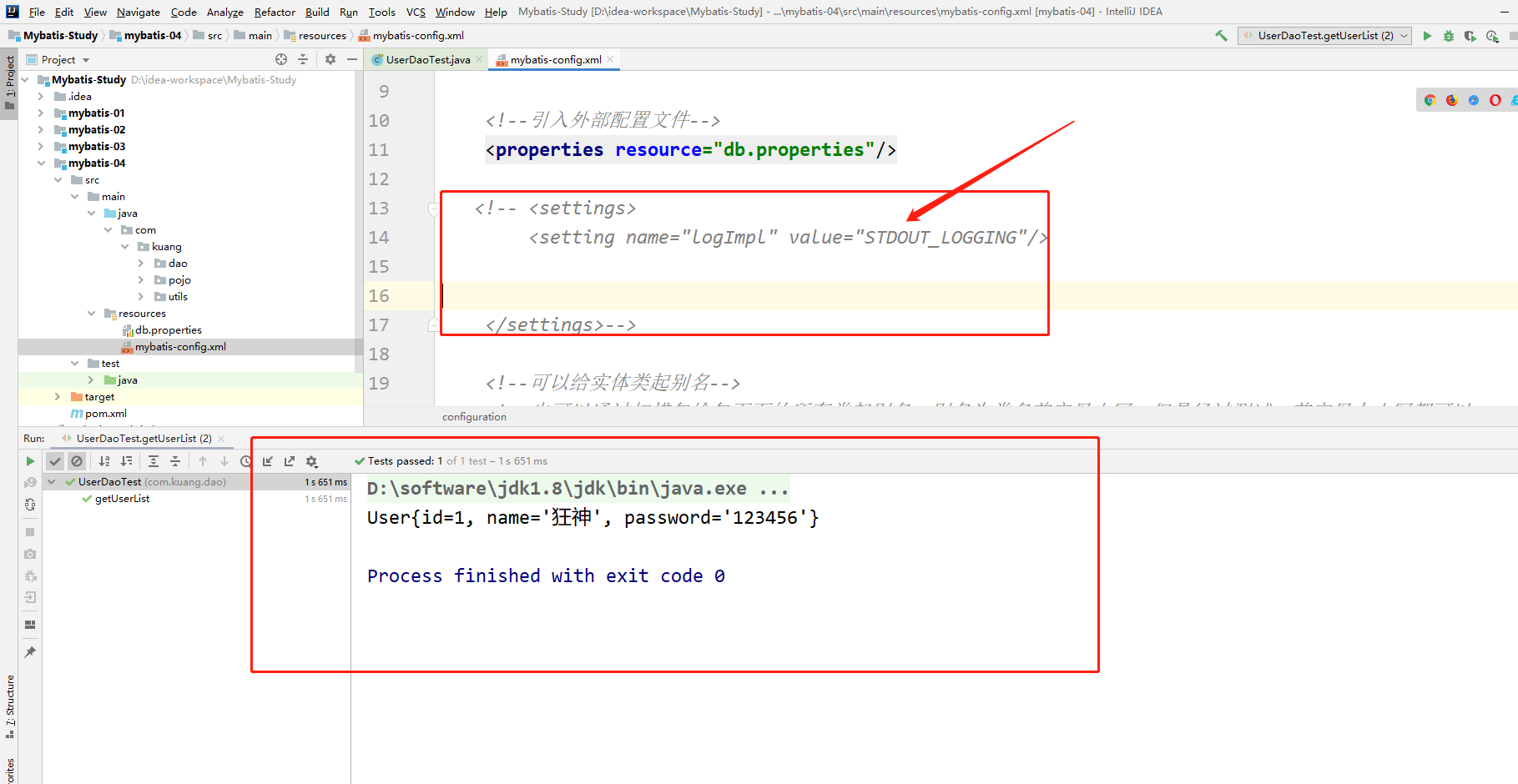The height and width of the screenshot is (784, 1518).
Task: Open the VCS menu
Action: click(416, 12)
